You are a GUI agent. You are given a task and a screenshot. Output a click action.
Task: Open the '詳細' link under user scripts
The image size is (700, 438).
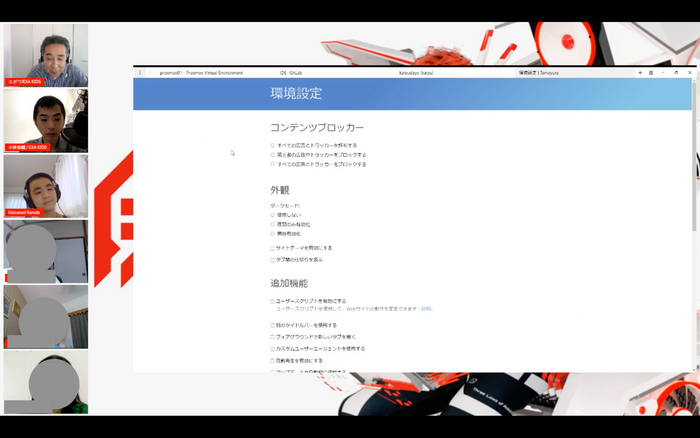426,309
